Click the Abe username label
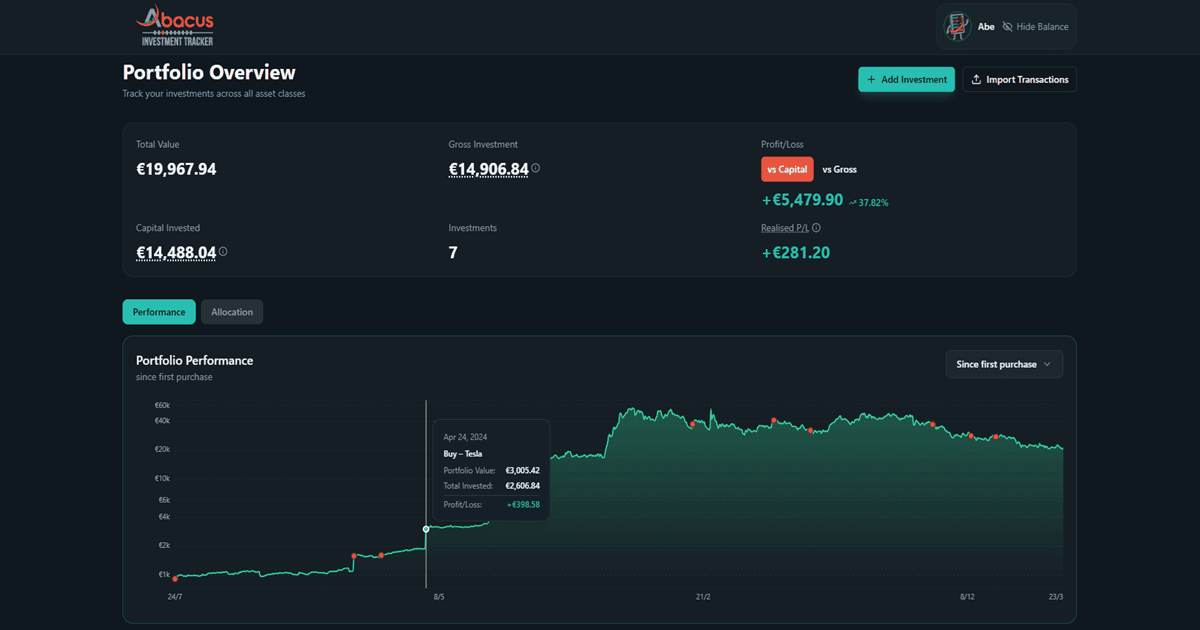This screenshot has width=1200, height=630. tap(986, 27)
